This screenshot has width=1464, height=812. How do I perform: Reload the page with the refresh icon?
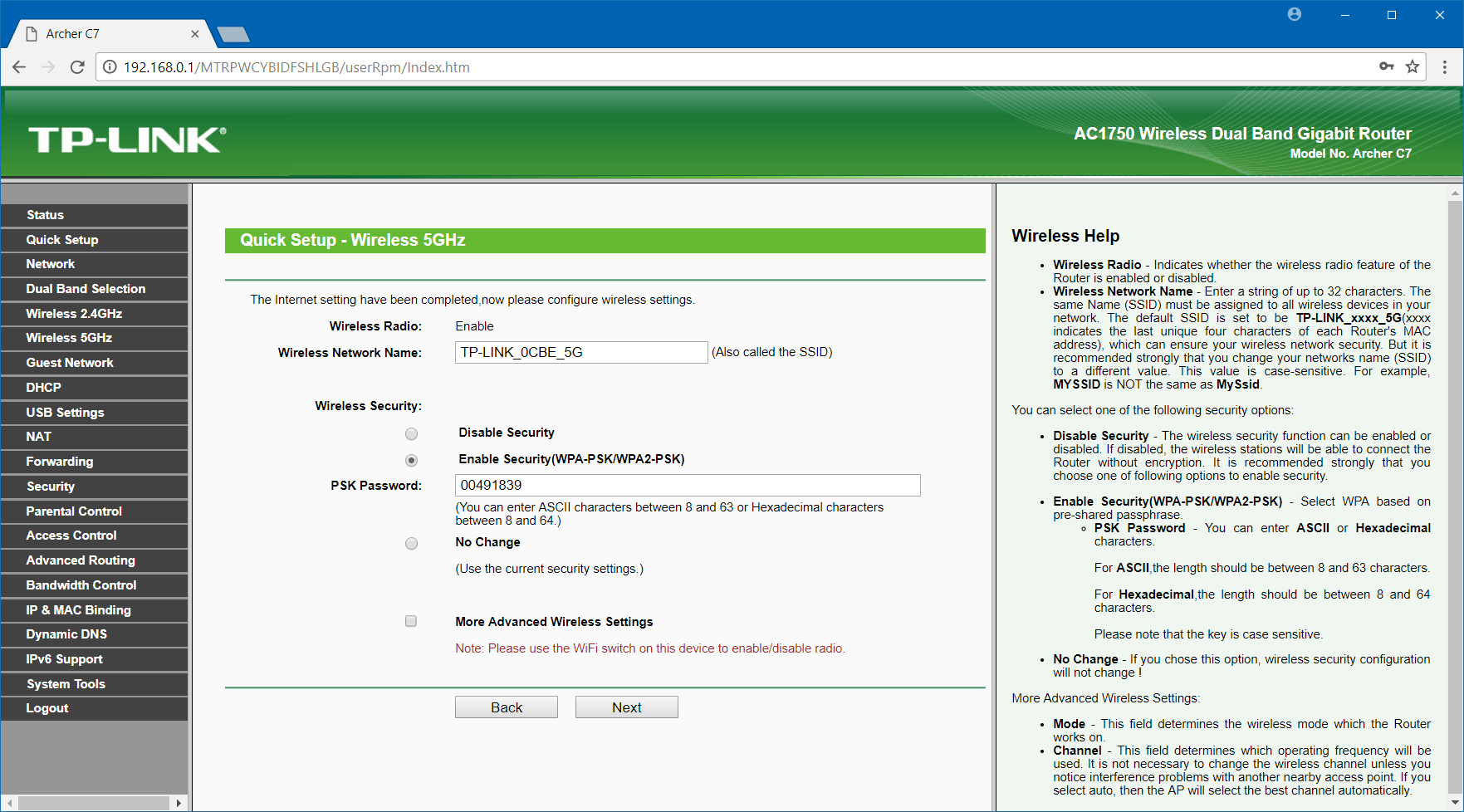point(77,67)
